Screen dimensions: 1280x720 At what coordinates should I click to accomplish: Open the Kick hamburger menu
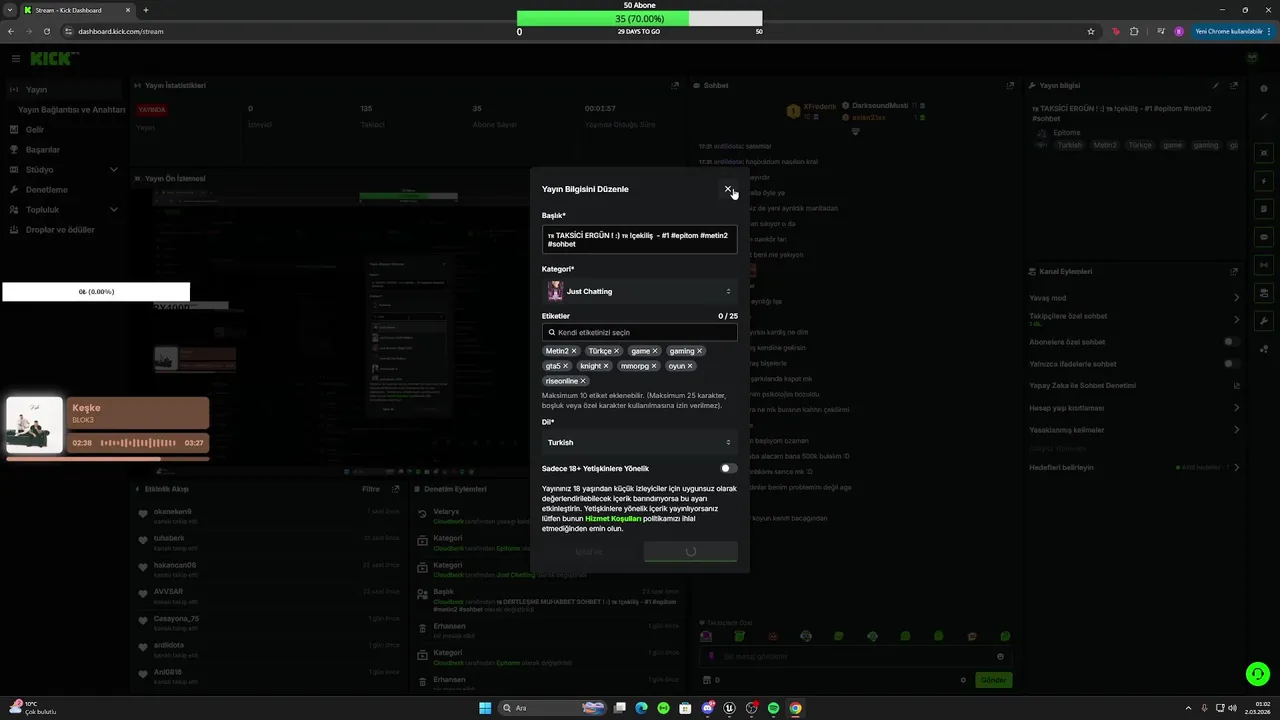tap(15, 59)
